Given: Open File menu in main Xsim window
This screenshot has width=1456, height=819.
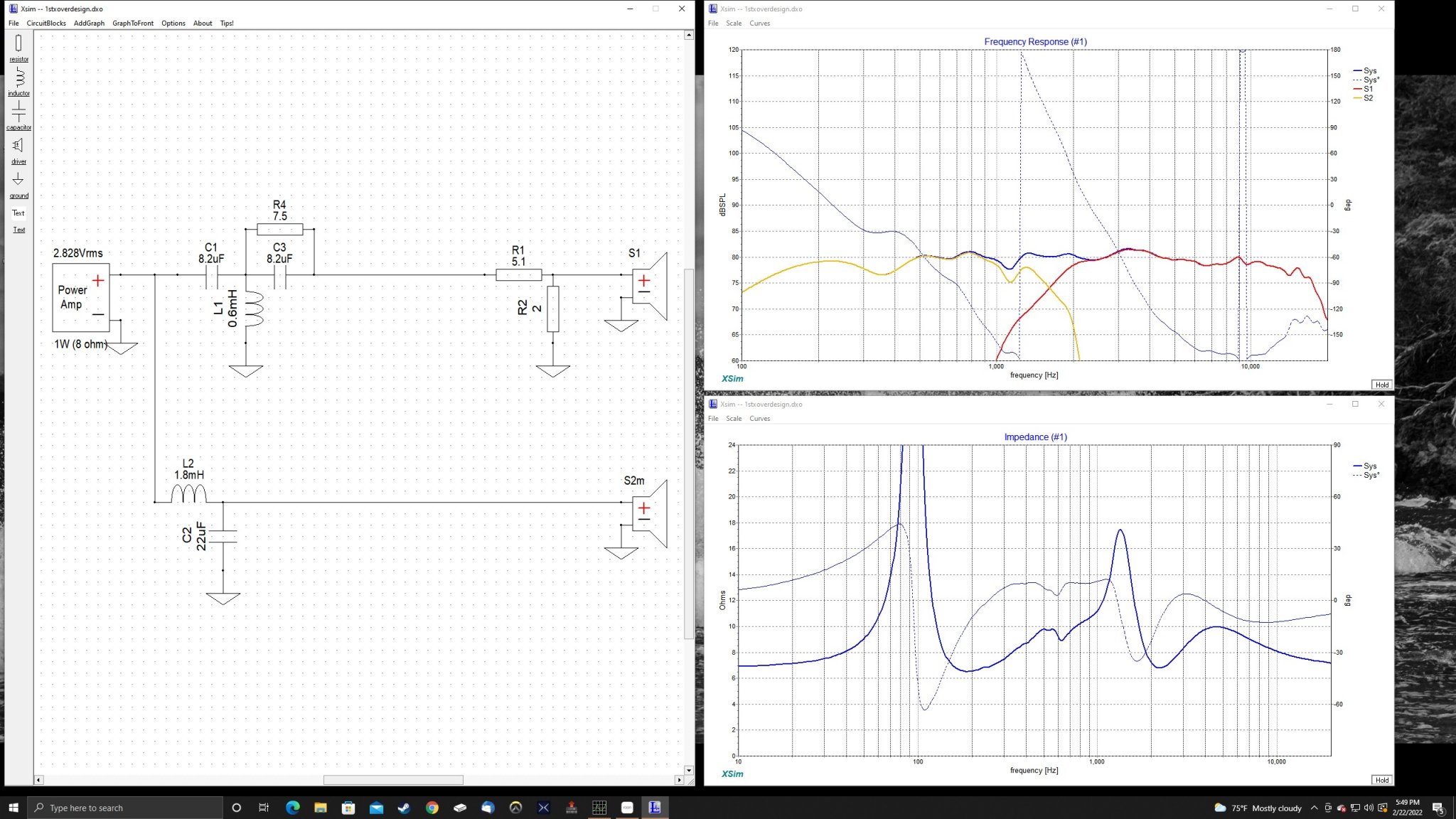Looking at the screenshot, I should (14, 23).
